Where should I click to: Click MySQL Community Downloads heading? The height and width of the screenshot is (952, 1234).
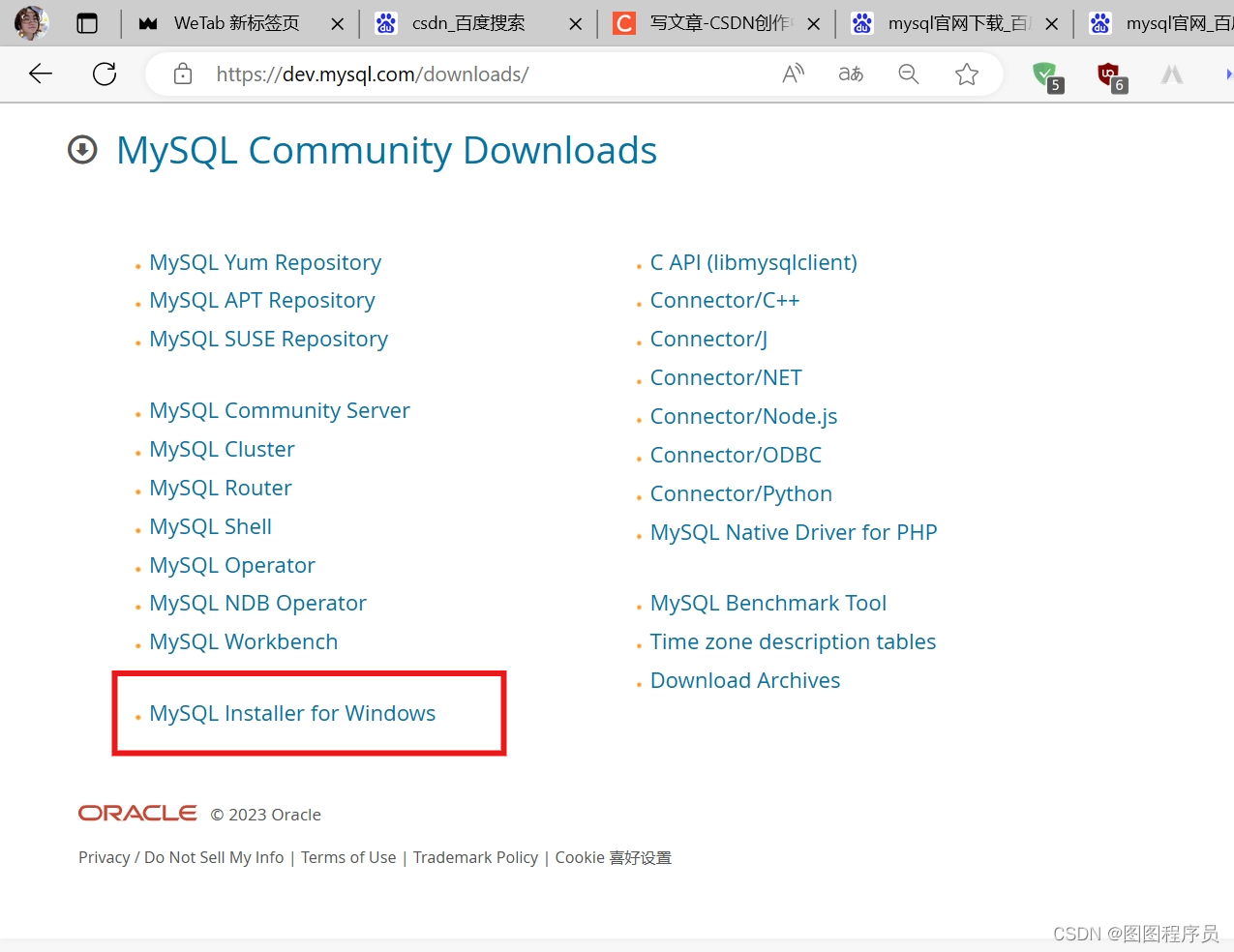[386, 150]
